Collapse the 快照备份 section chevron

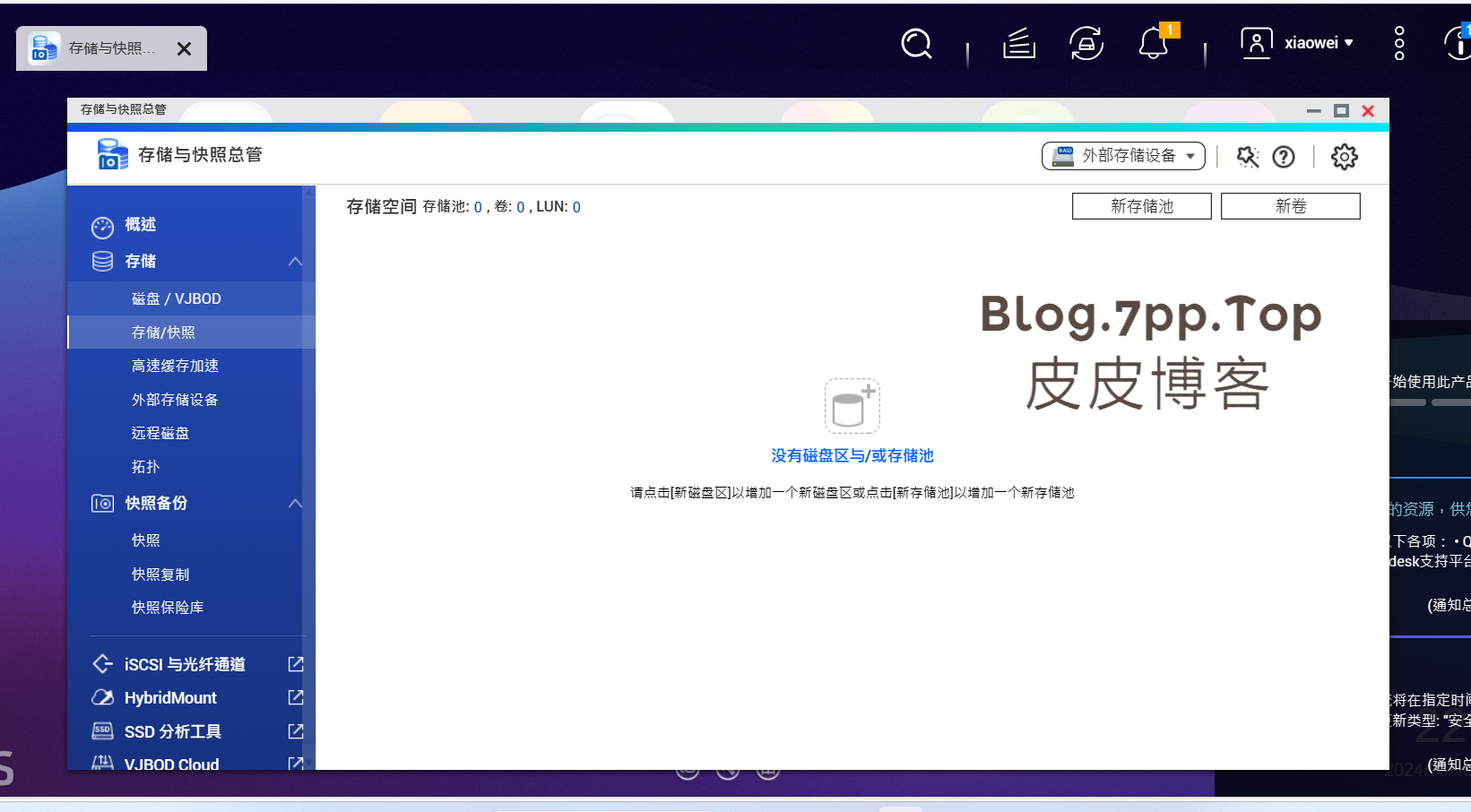(x=295, y=504)
